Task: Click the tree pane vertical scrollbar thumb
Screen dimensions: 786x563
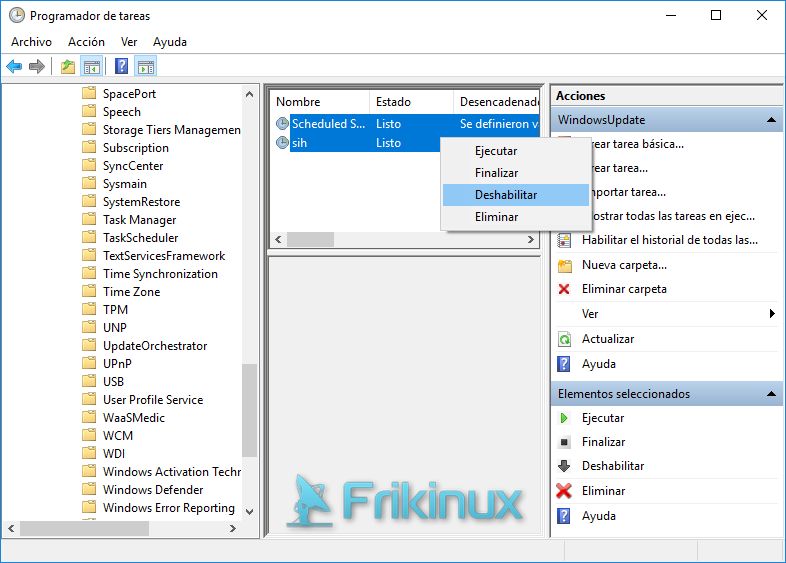Action: tap(249, 410)
